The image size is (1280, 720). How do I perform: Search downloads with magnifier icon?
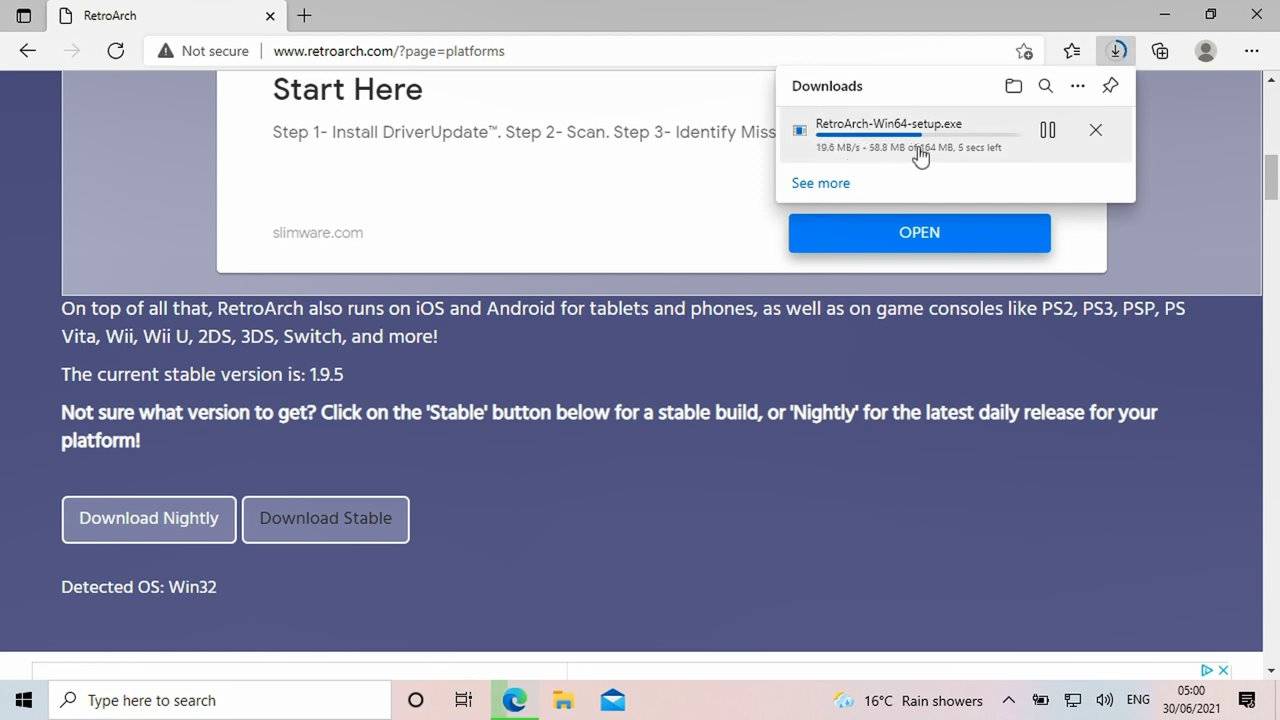[x=1045, y=86]
